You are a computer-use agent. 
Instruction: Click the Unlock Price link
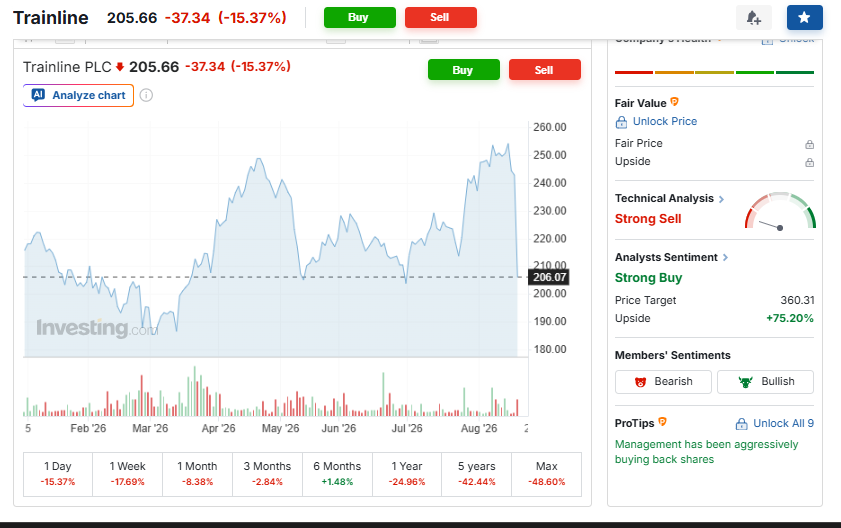click(x=665, y=122)
